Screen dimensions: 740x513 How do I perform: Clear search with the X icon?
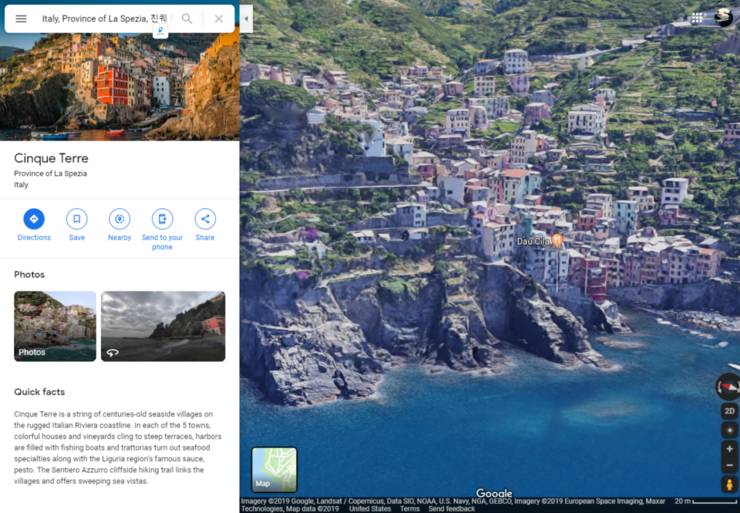218,19
